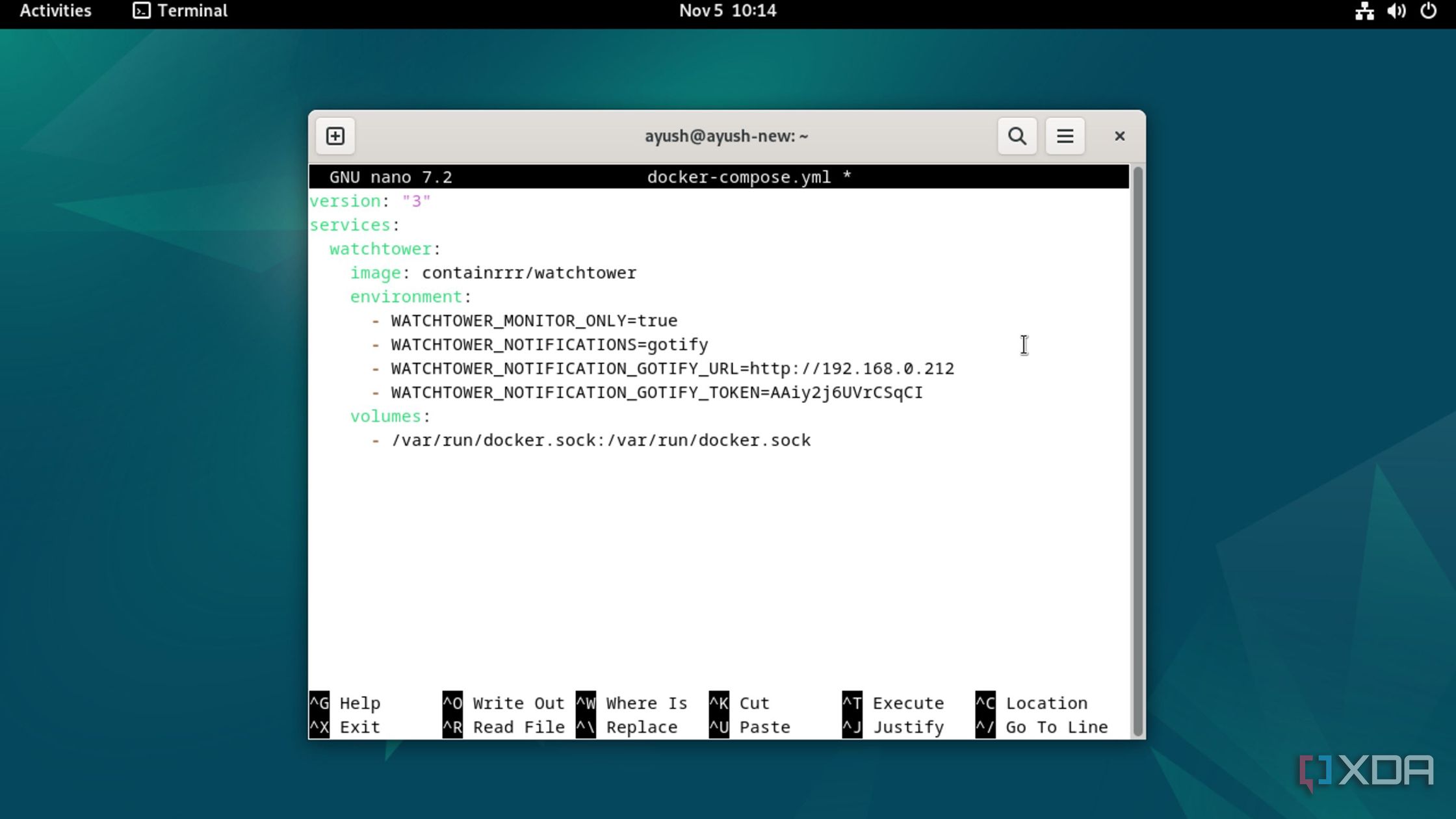The height and width of the screenshot is (819, 1456).
Task: Click the Go To Line shortcut
Action: [1056, 727]
